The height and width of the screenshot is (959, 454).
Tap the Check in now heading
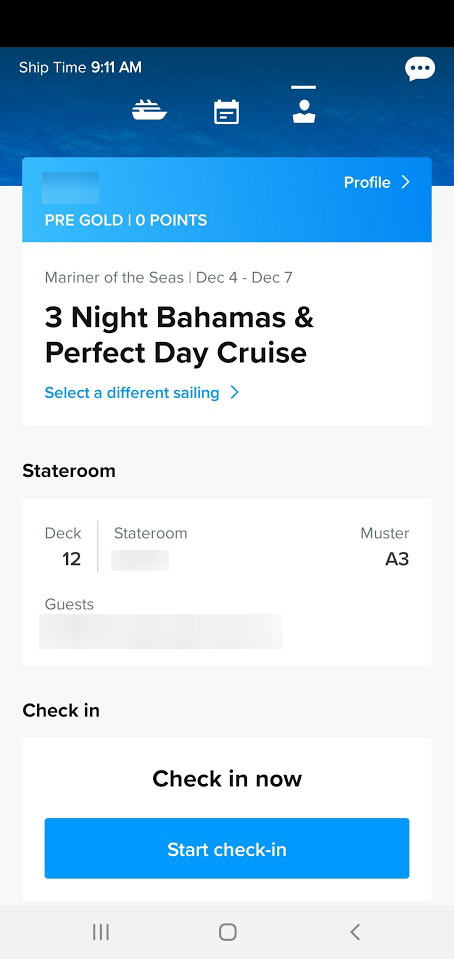[227, 779]
